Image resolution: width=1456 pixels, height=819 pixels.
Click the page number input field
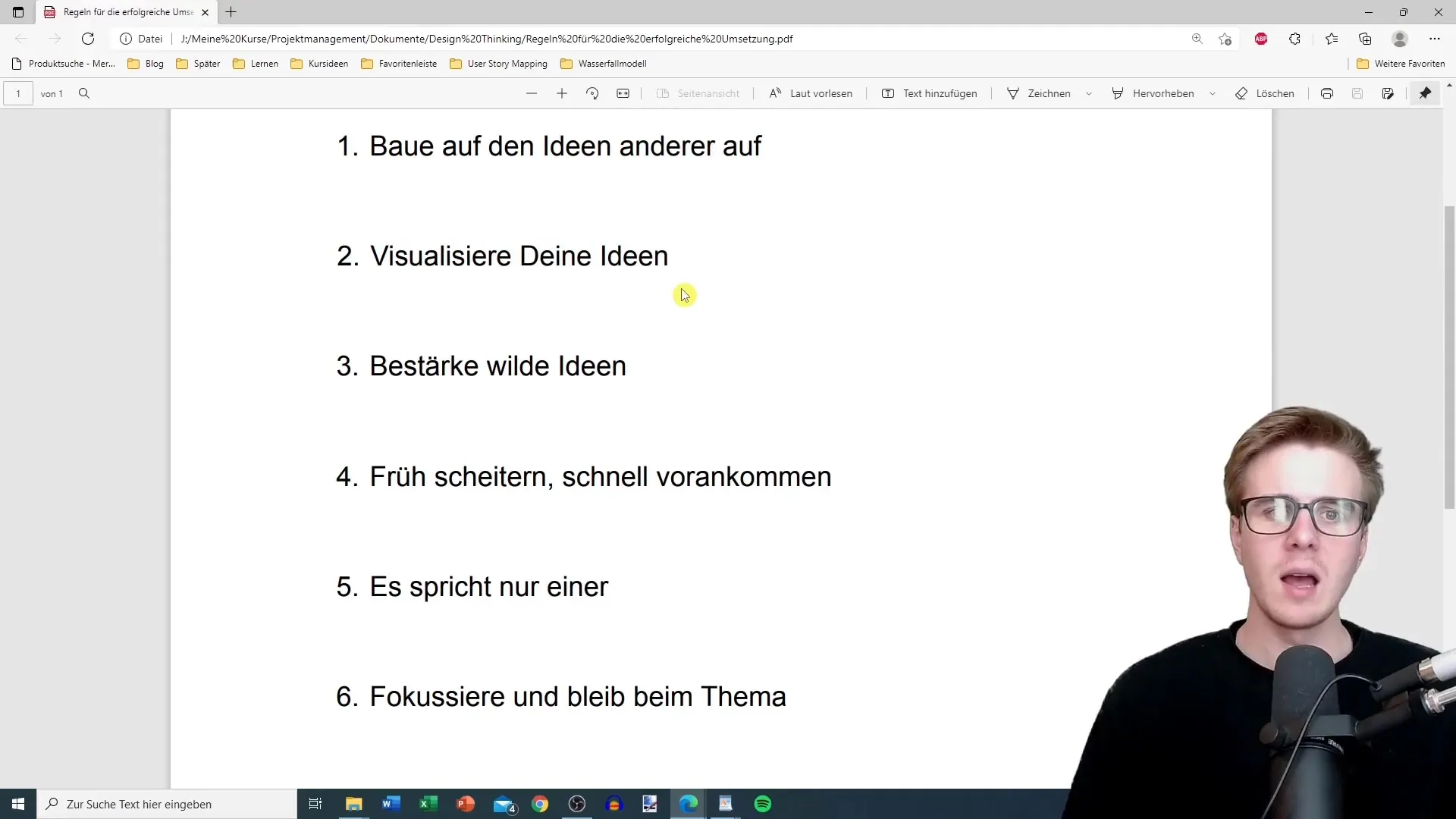(x=18, y=93)
